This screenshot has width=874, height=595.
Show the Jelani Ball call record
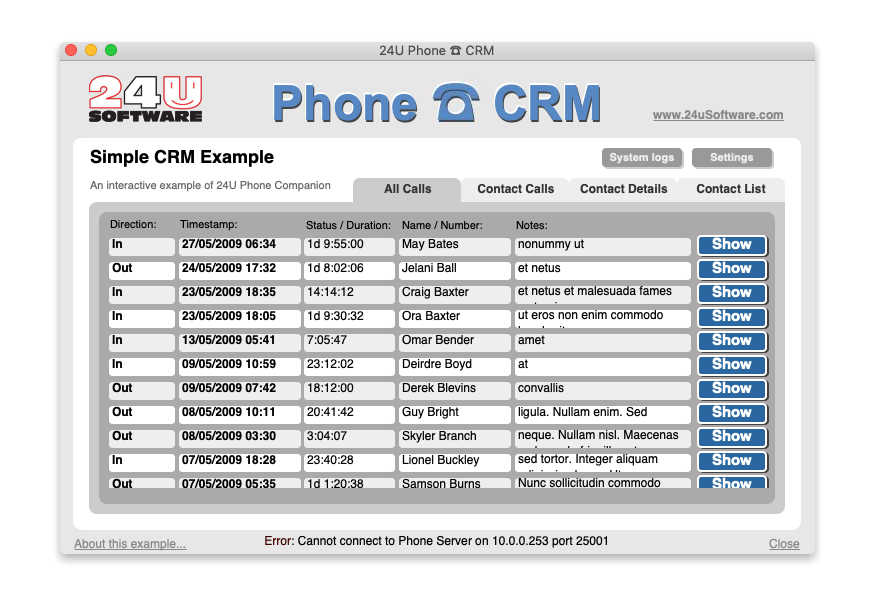tap(731, 269)
